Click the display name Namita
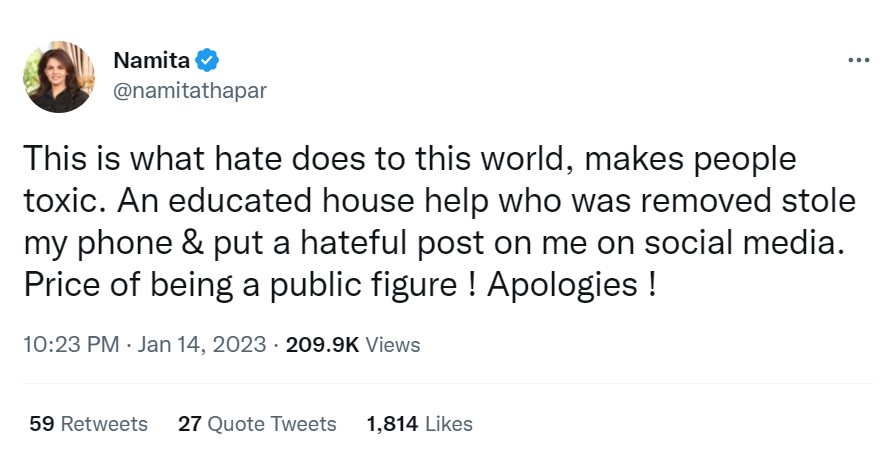Image resolution: width=886 pixels, height=462 pixels. [152, 61]
